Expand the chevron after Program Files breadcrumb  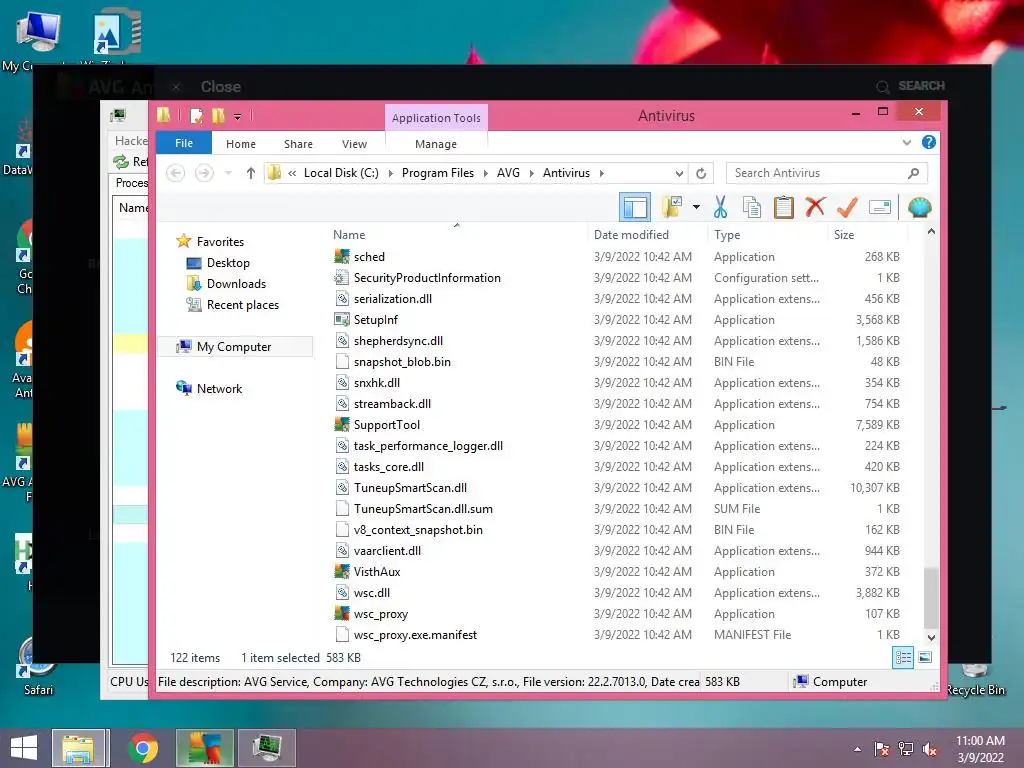point(486,173)
